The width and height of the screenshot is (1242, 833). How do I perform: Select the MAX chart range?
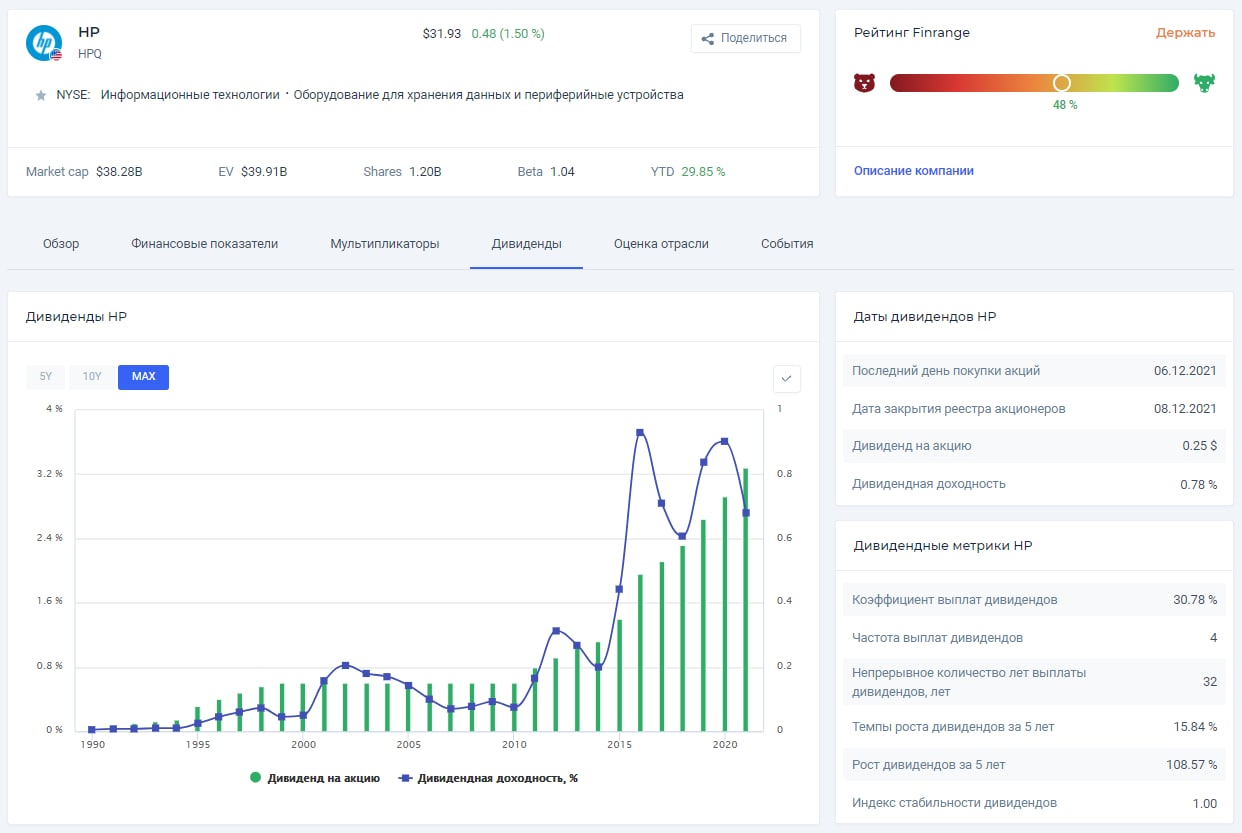(143, 377)
